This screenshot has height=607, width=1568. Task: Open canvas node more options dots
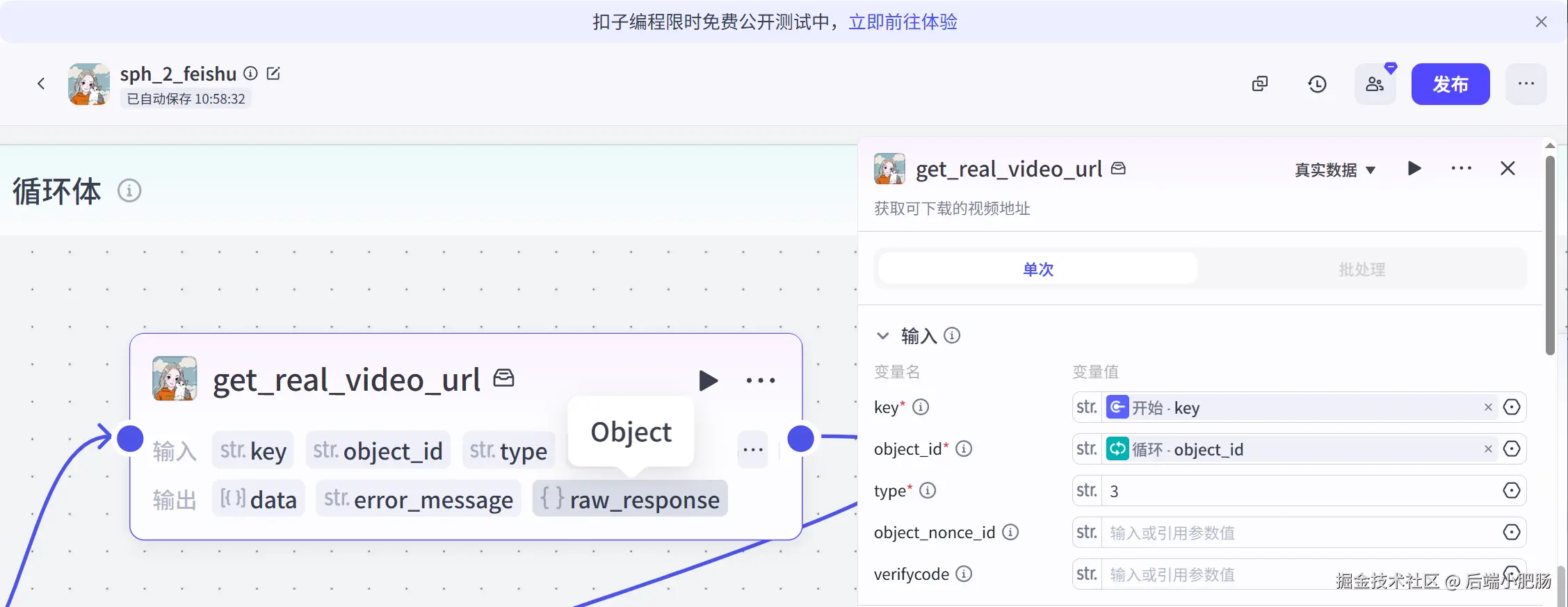pyautogui.click(x=761, y=380)
